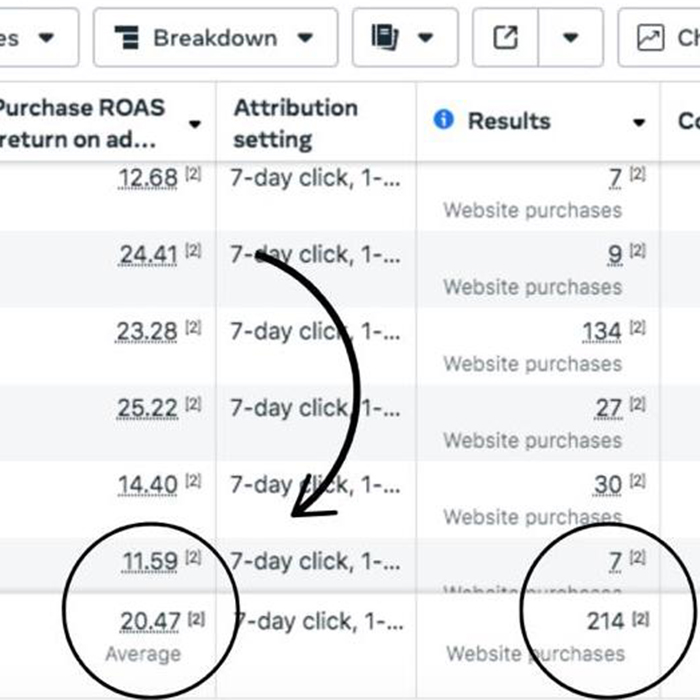
Task: Click the ROAS value 24.41
Action: pyautogui.click(x=148, y=254)
